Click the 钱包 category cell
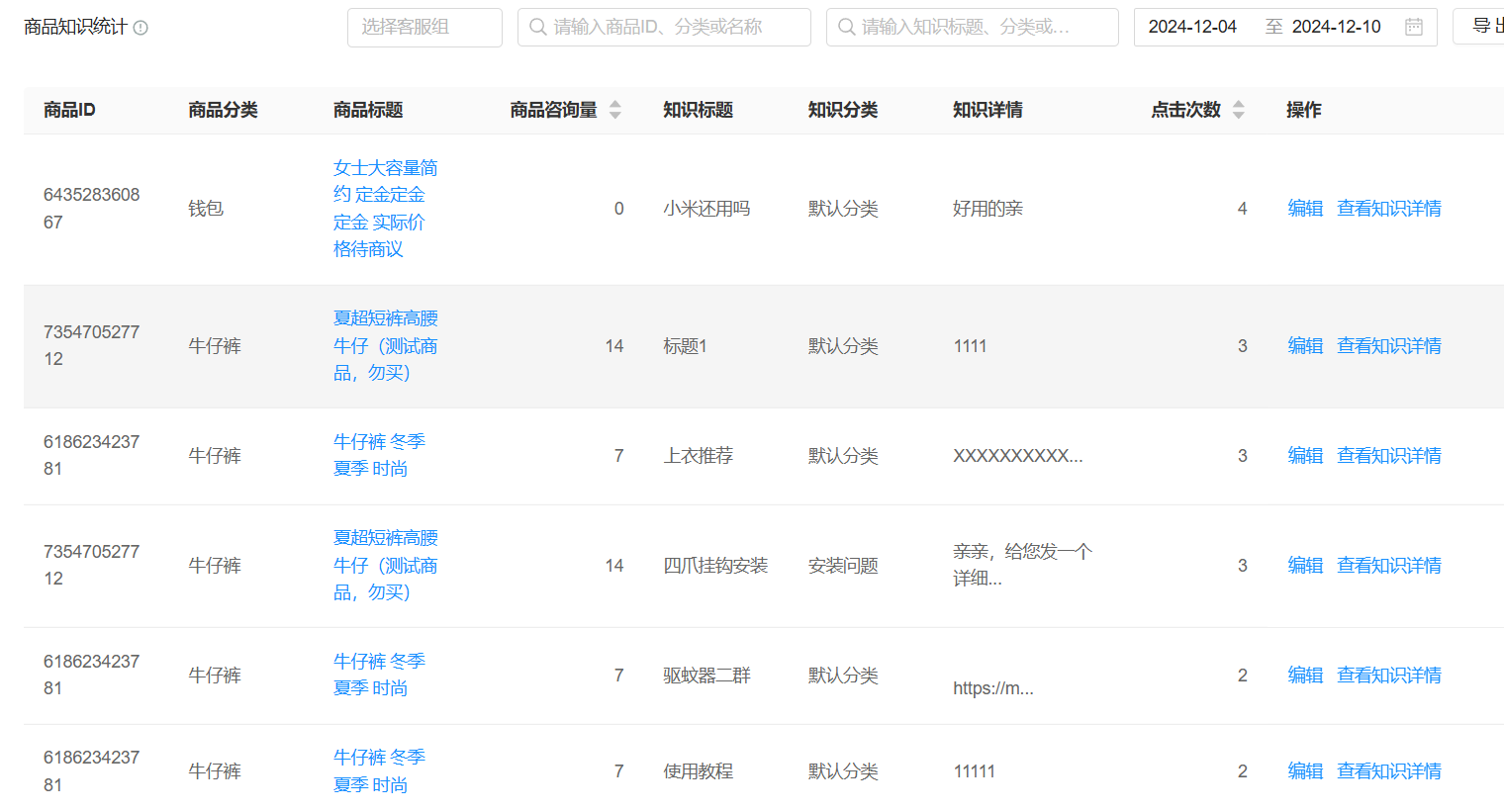The image size is (1504, 812). [x=206, y=209]
